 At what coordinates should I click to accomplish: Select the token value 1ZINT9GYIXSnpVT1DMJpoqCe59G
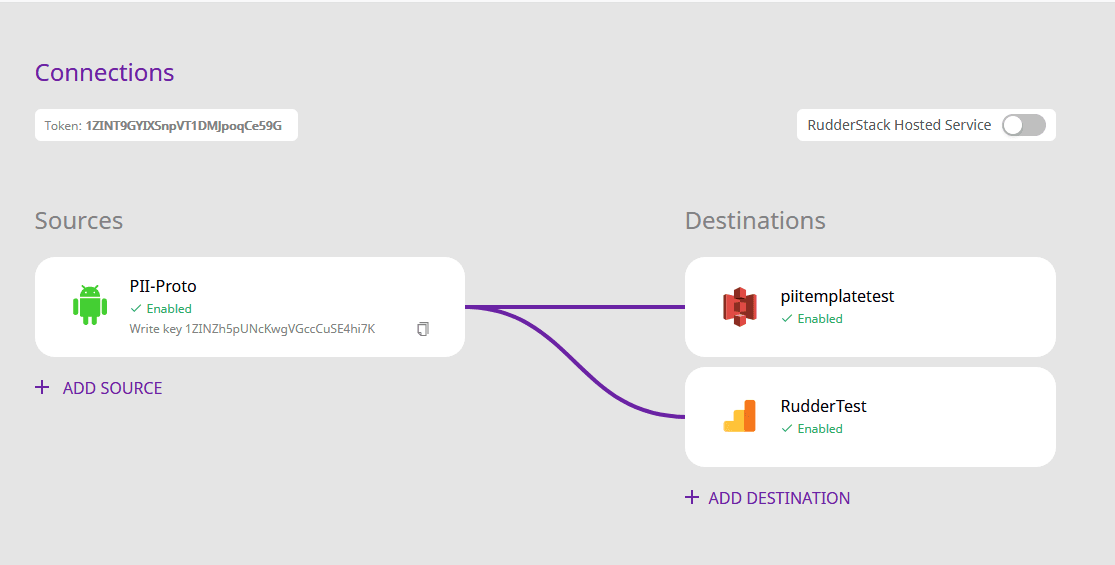point(184,126)
